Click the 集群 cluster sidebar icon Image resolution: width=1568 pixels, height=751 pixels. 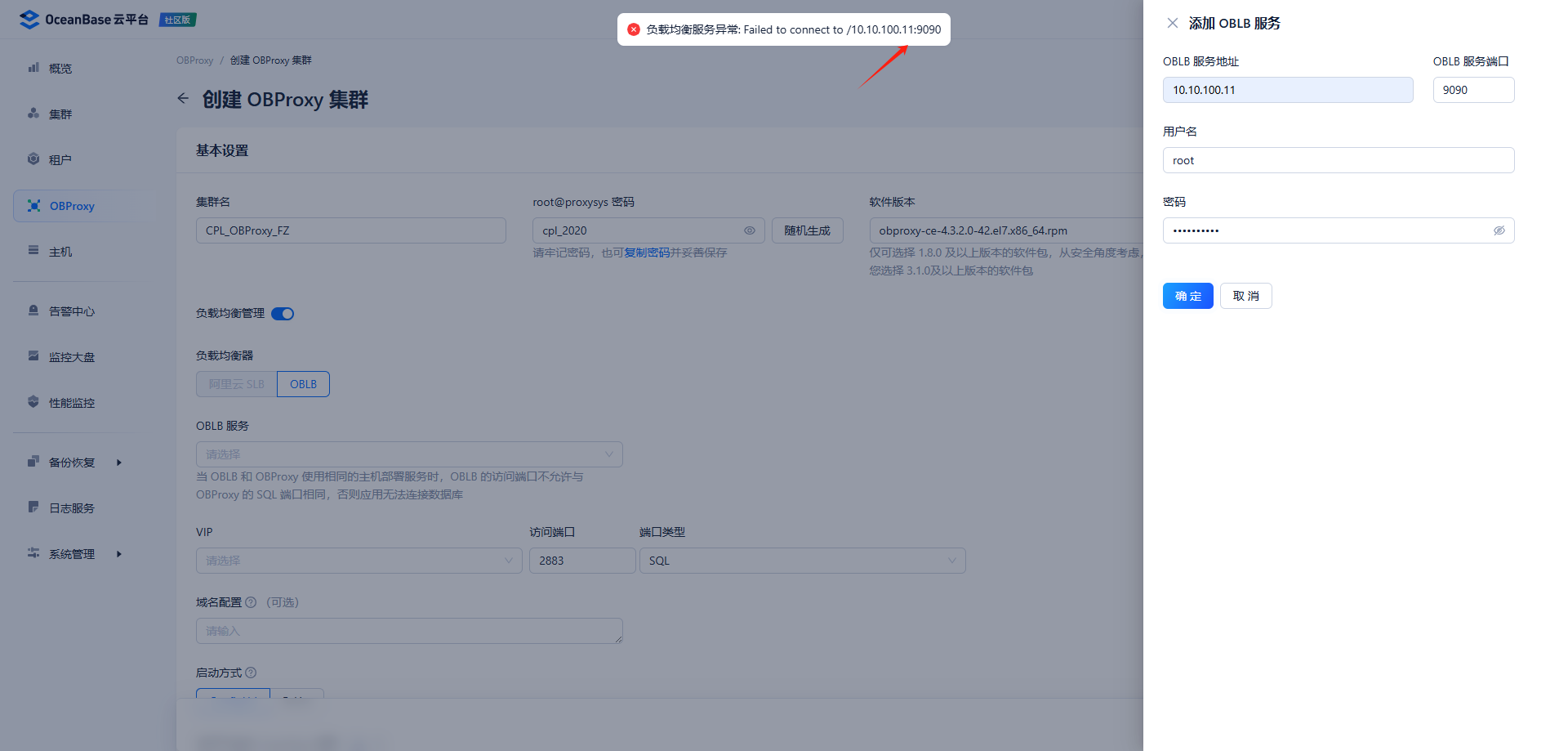33,114
